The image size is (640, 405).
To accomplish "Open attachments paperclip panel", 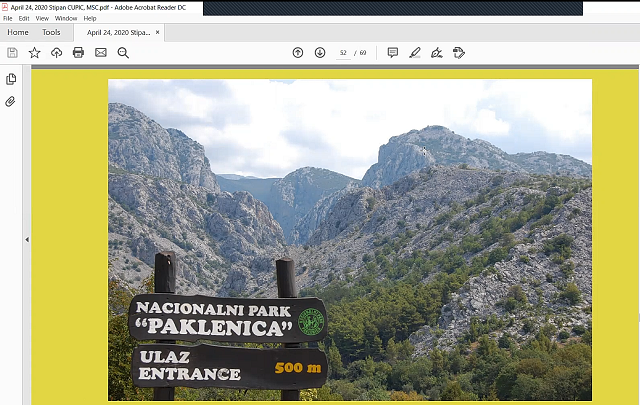I will click(x=11, y=101).
